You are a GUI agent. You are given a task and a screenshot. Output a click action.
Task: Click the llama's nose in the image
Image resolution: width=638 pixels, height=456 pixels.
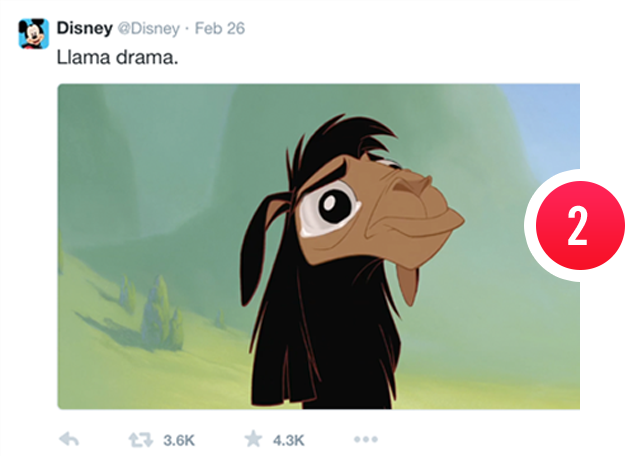pos(413,187)
